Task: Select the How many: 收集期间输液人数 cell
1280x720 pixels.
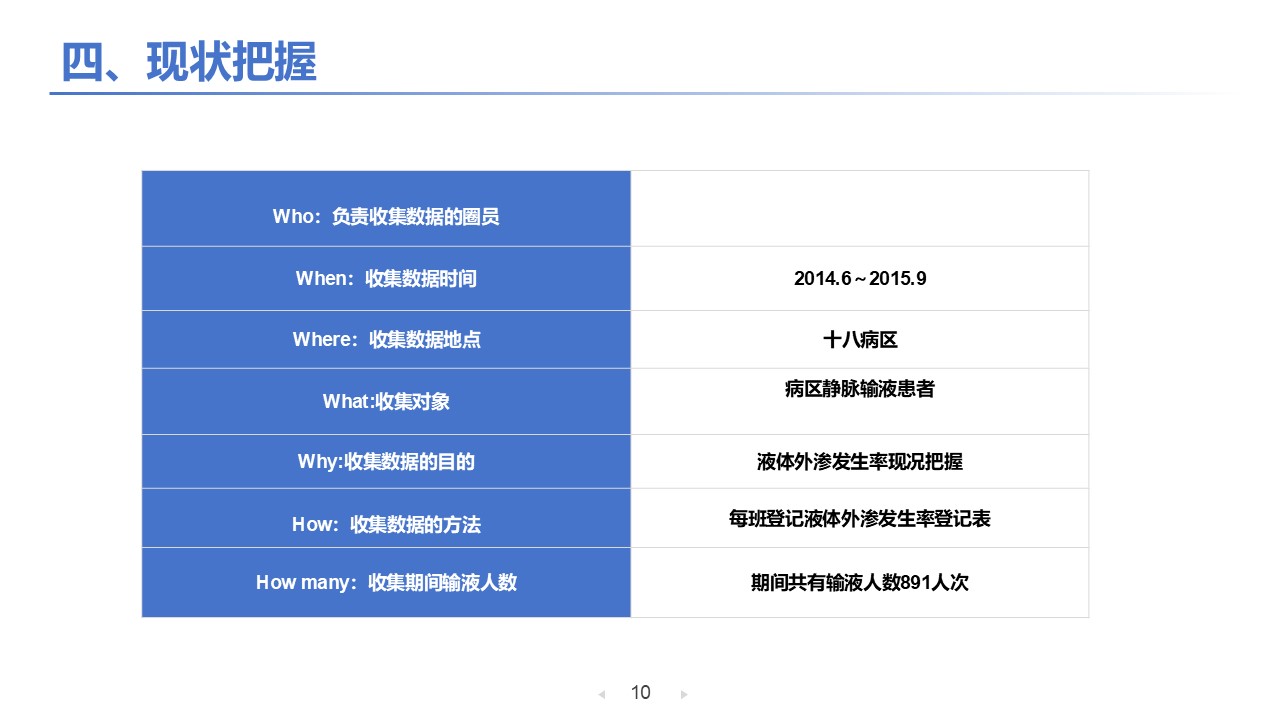Action: tap(386, 582)
